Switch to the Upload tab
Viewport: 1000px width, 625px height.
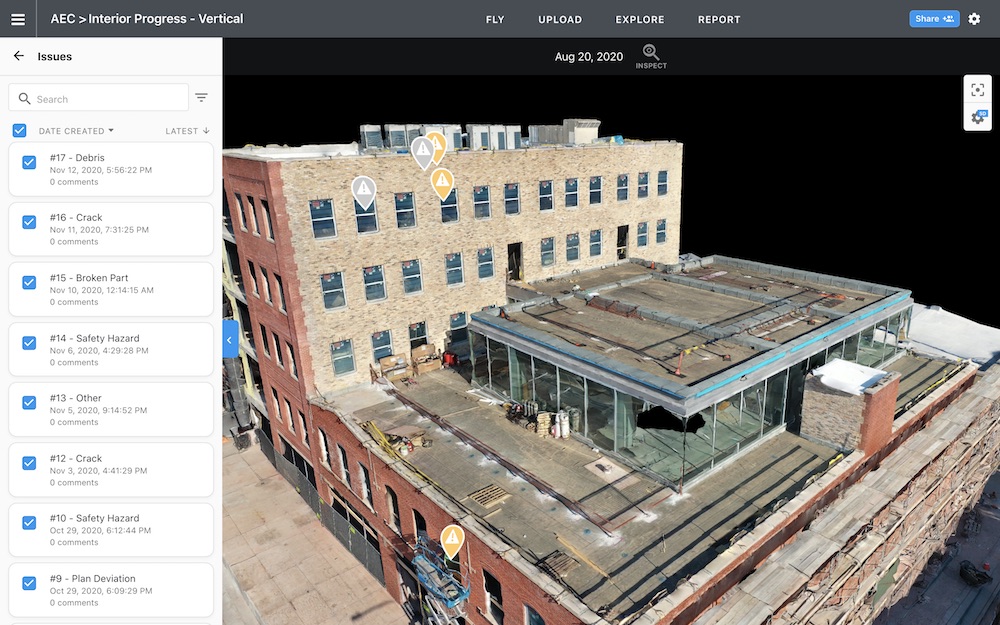[560, 20]
